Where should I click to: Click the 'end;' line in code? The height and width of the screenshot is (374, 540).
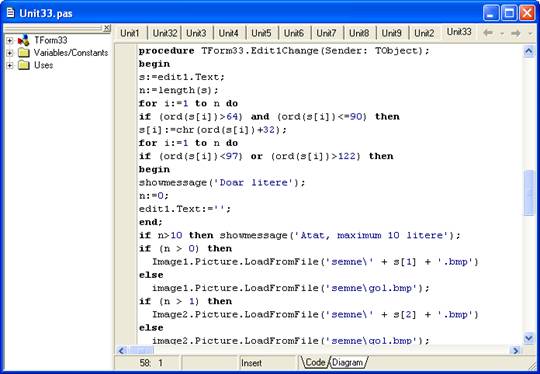150,222
